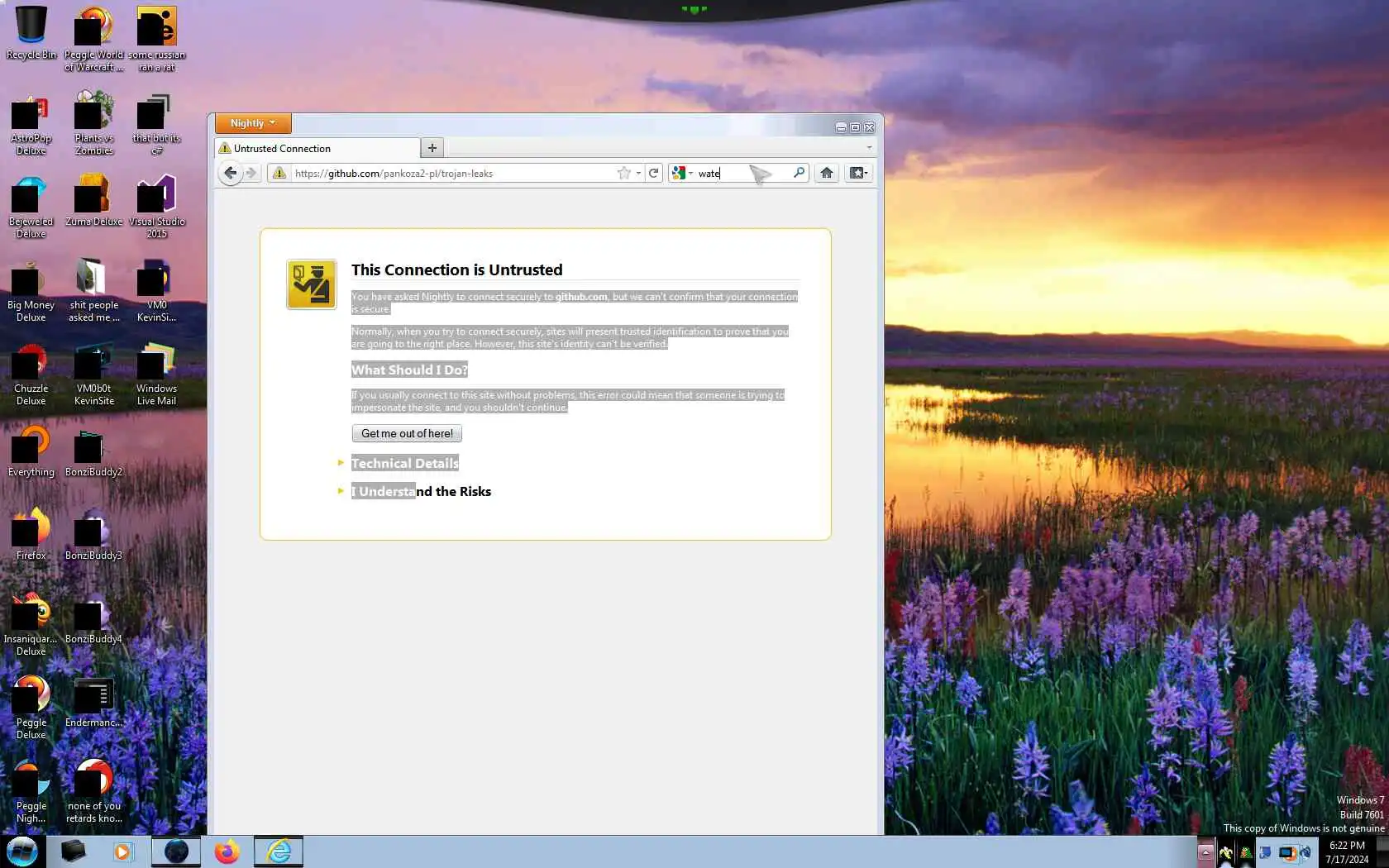Select the Visual Studio 2015 desktop icon
This screenshot has width=1389, height=868.
pyautogui.click(x=156, y=207)
